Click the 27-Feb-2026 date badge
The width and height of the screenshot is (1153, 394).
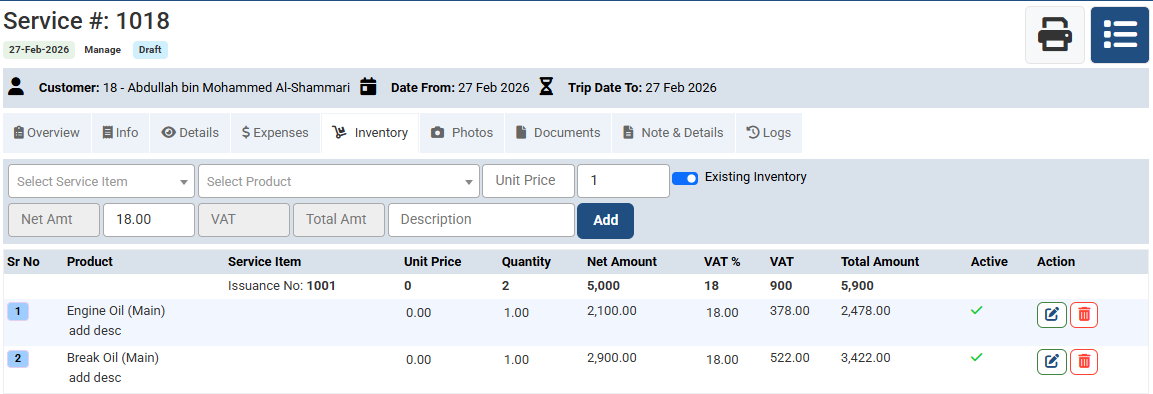point(39,50)
